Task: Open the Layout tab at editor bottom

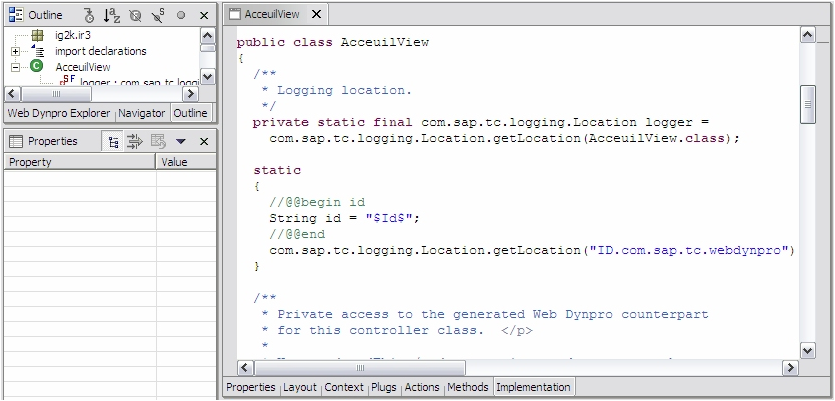Action: click(300, 387)
